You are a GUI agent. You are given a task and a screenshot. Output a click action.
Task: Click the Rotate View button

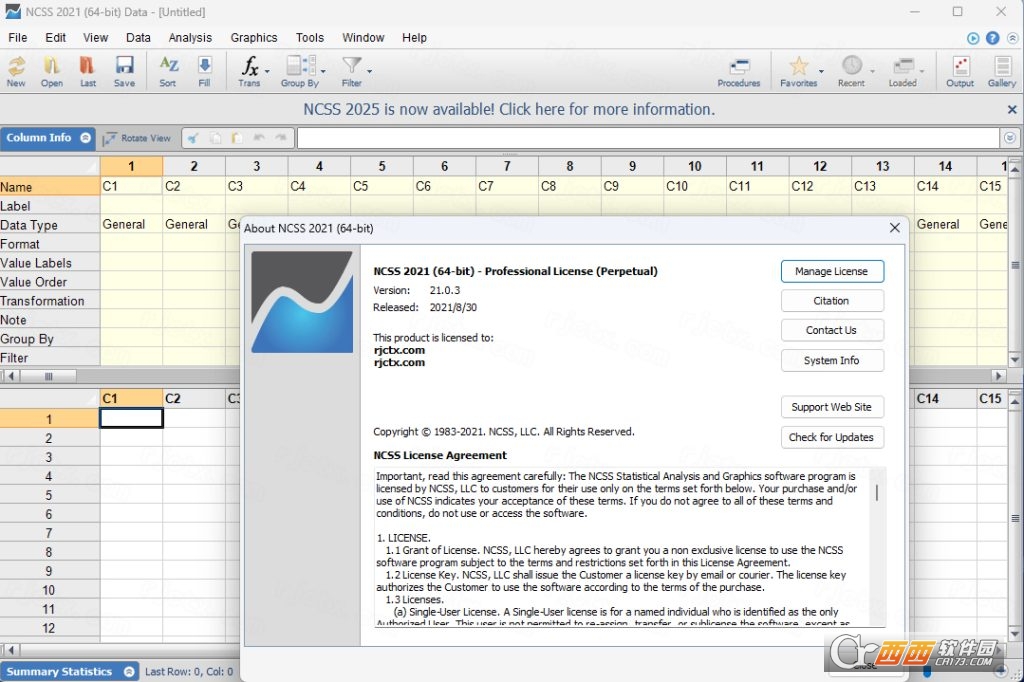(x=137, y=138)
